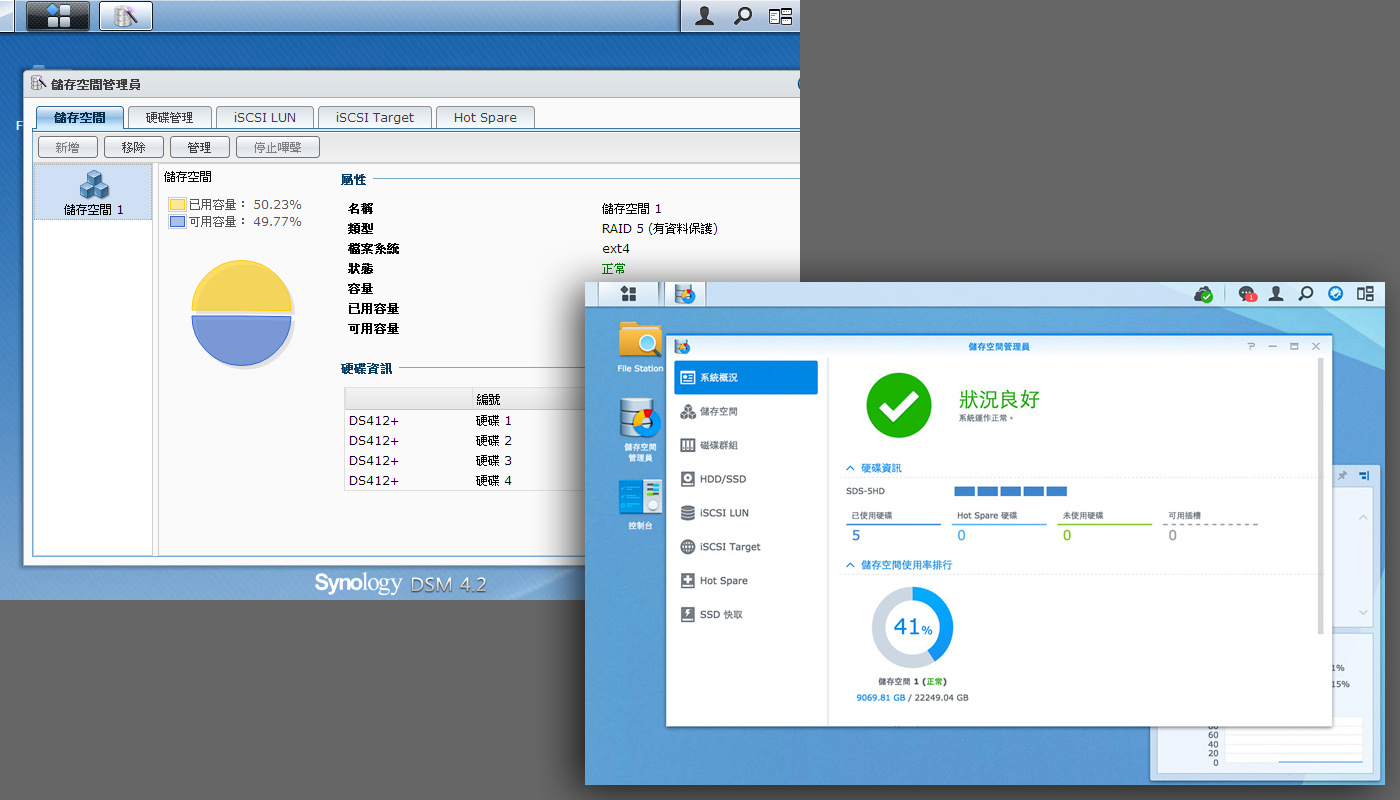The image size is (1400, 800).
Task: Switch to the iSCSI LUN tab in DSM 4.2
Action: pyautogui.click(x=265, y=117)
